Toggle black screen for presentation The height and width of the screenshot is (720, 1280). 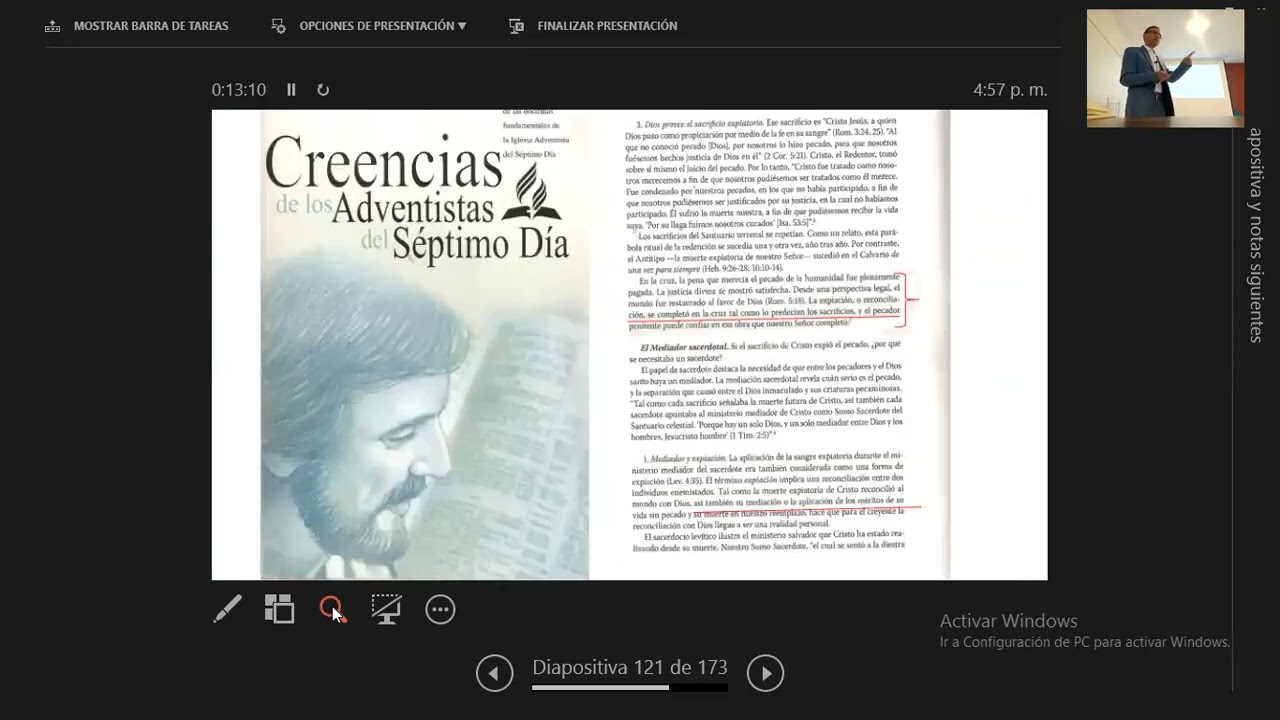click(x=386, y=609)
